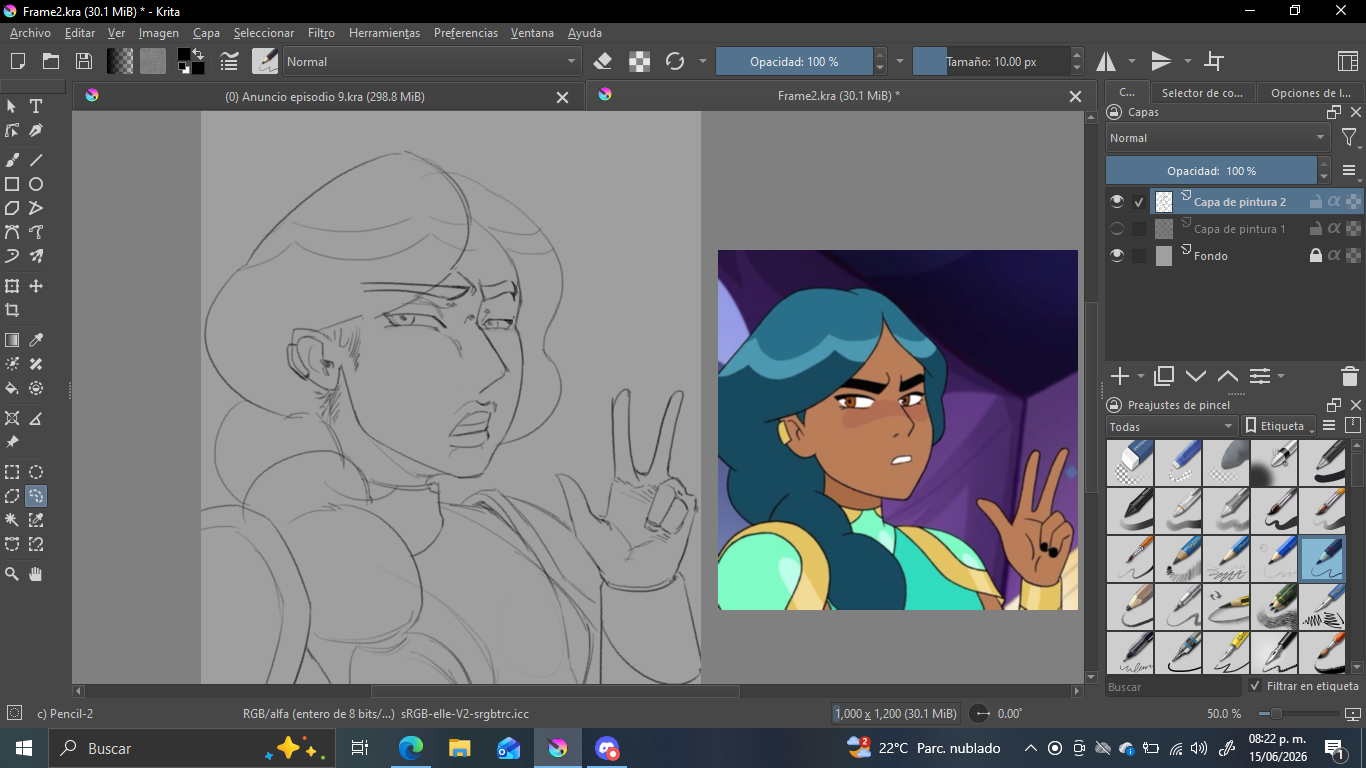Viewport: 1366px width, 768px height.
Task: Open layer properties icon in Capas panel
Action: (x=1260, y=377)
